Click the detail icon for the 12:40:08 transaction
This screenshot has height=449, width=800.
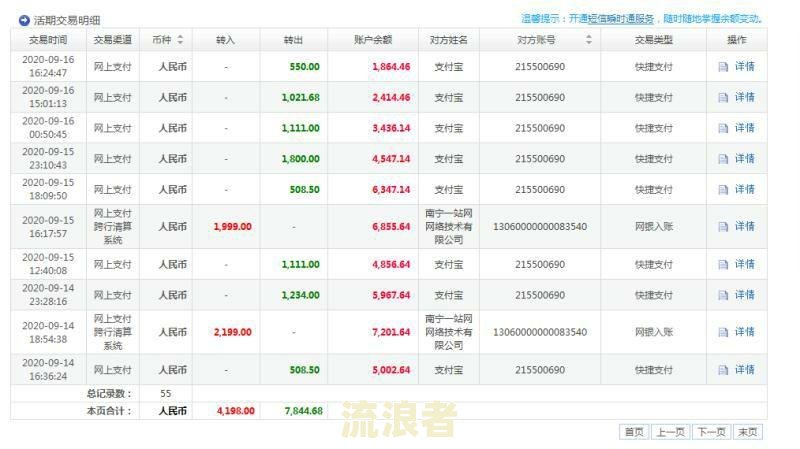tap(723, 264)
